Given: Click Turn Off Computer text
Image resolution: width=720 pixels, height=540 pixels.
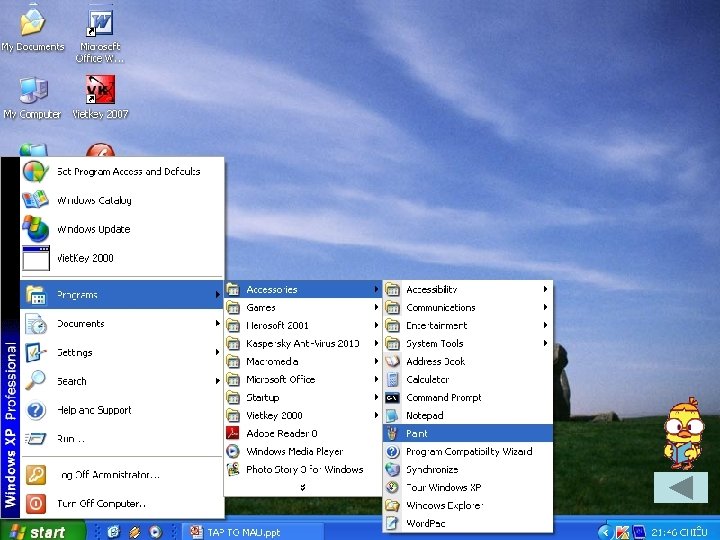Looking at the screenshot, I should 101,503.
